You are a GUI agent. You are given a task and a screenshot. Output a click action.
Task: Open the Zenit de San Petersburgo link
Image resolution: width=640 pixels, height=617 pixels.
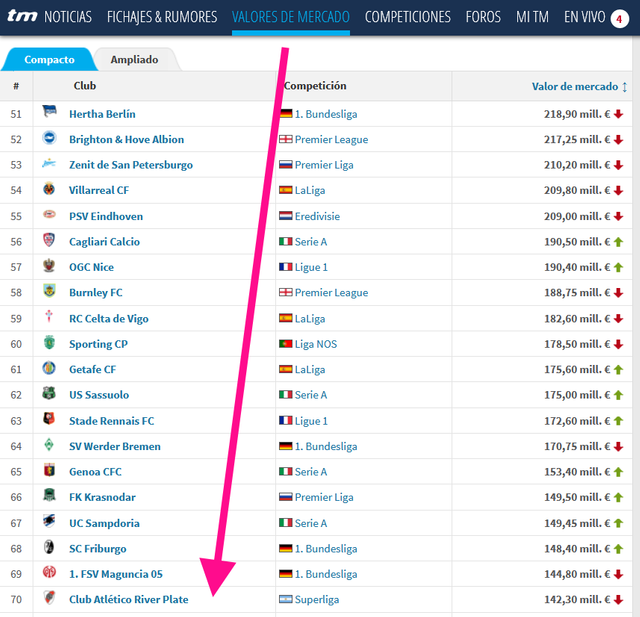click(x=131, y=165)
